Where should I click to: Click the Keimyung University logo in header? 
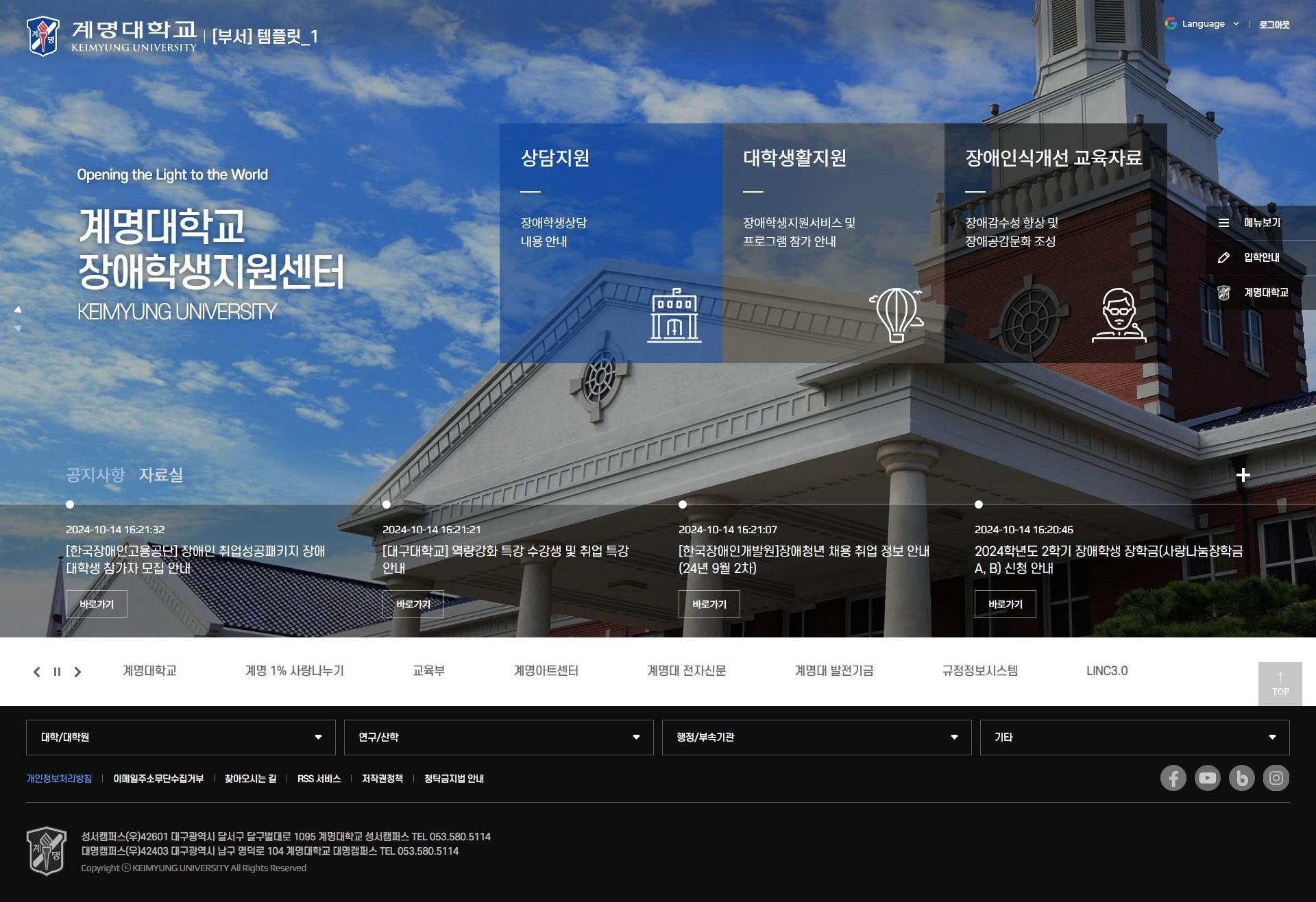click(x=112, y=36)
